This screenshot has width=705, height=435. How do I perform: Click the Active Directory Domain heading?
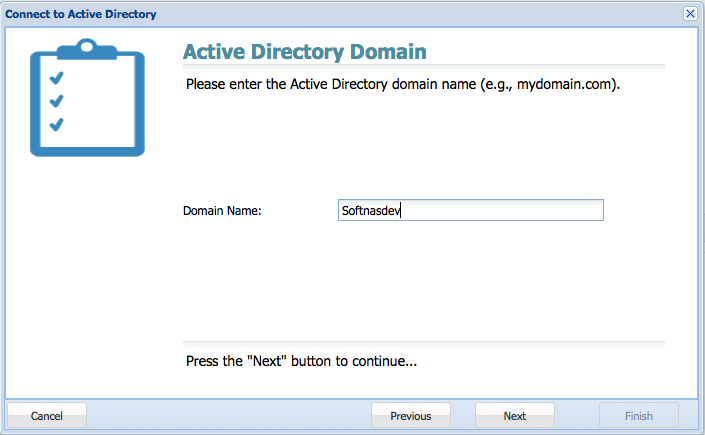[x=305, y=52]
